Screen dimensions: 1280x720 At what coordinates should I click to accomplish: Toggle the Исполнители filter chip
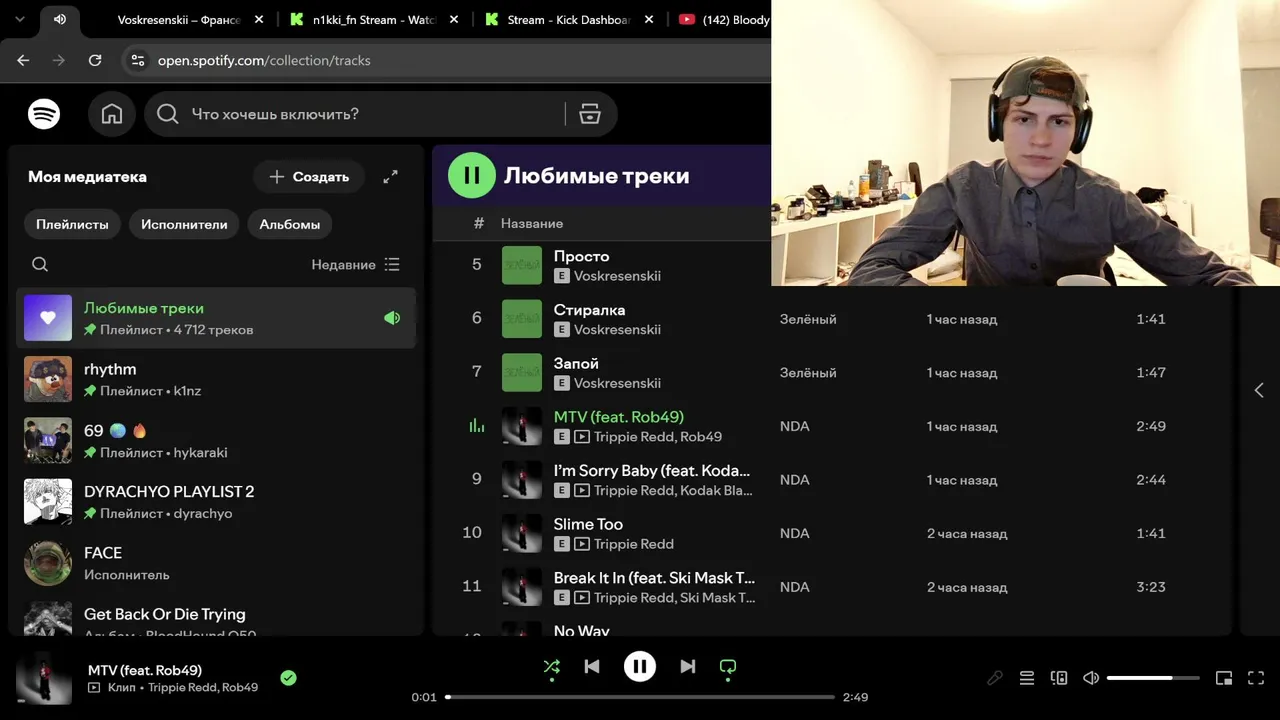(x=184, y=224)
